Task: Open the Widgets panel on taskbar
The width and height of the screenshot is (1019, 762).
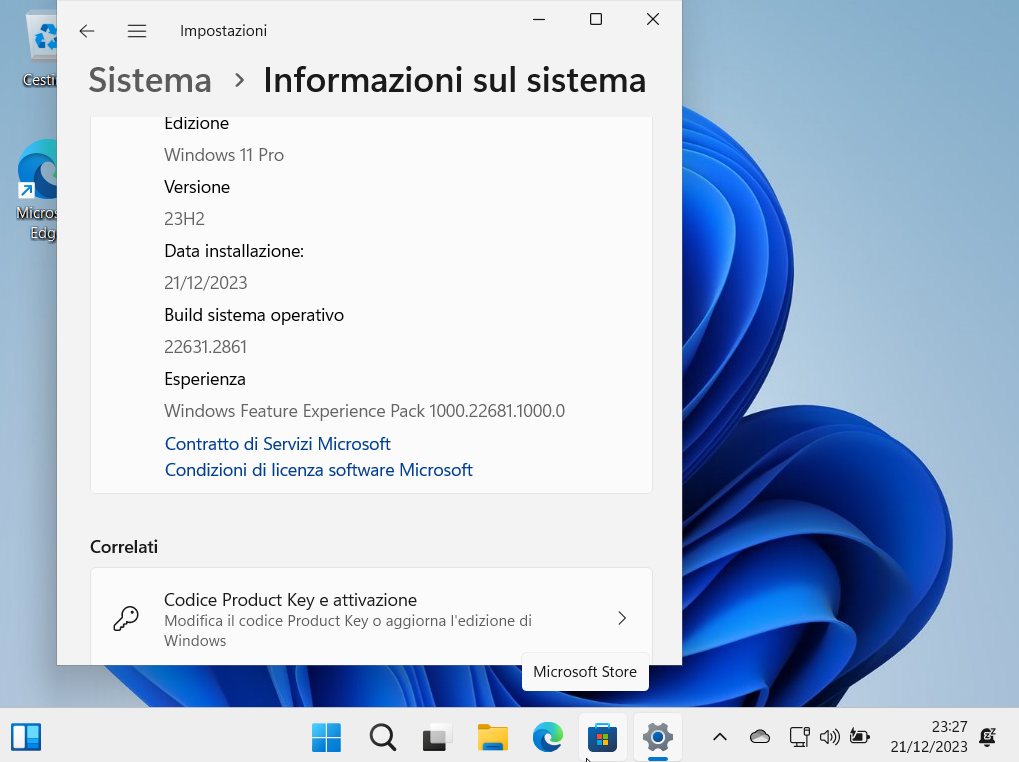Action: coord(26,737)
